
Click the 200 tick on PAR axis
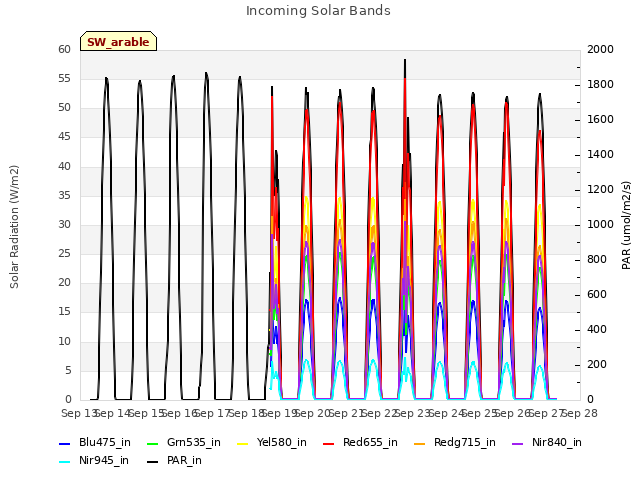[597, 364]
